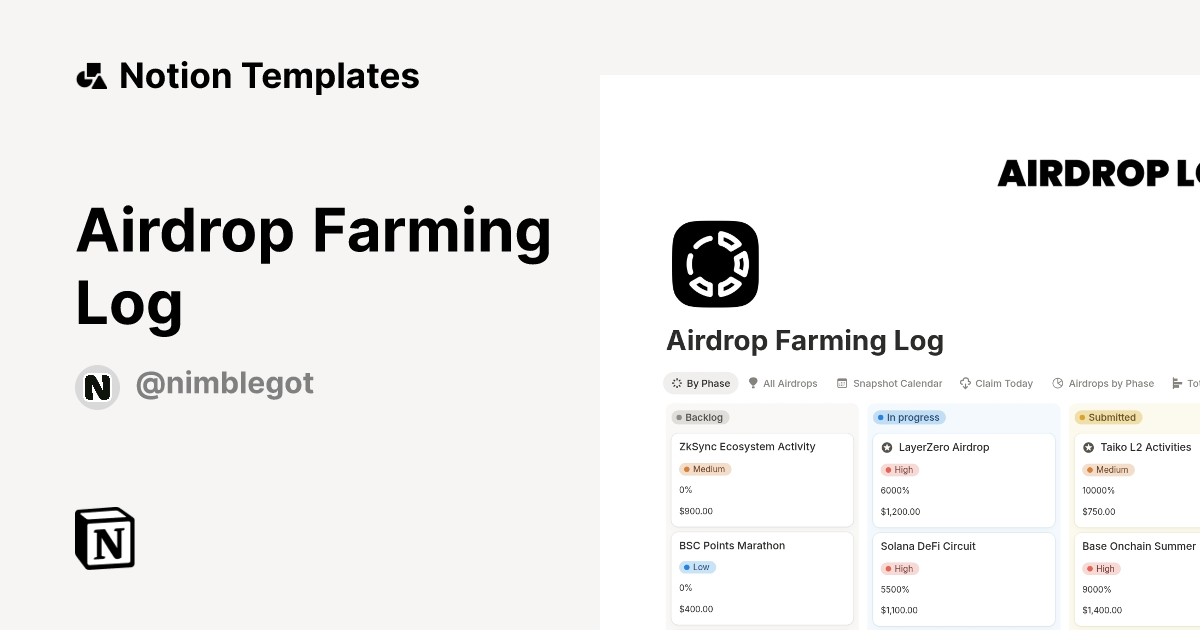Expand the Submitted column header
1200x630 pixels.
pos(1108,417)
